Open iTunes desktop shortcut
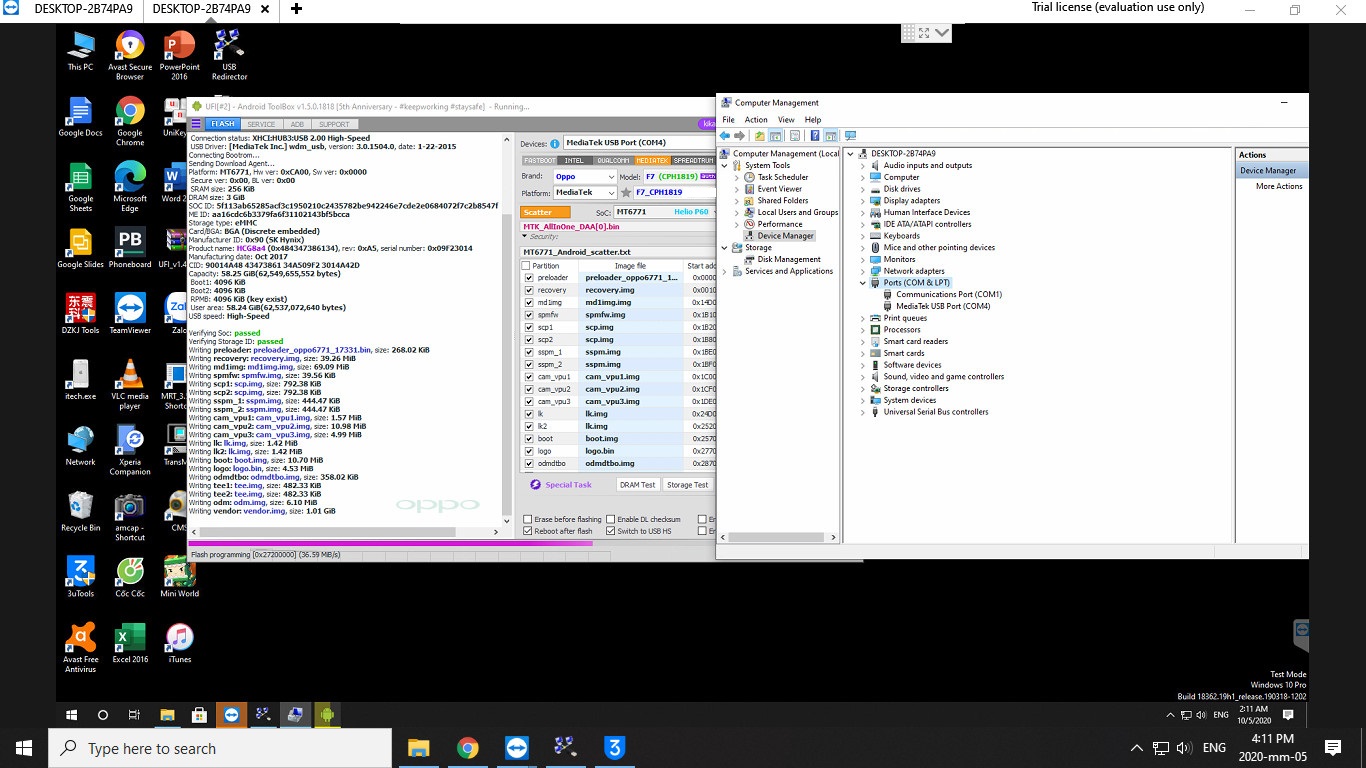 pyautogui.click(x=179, y=643)
